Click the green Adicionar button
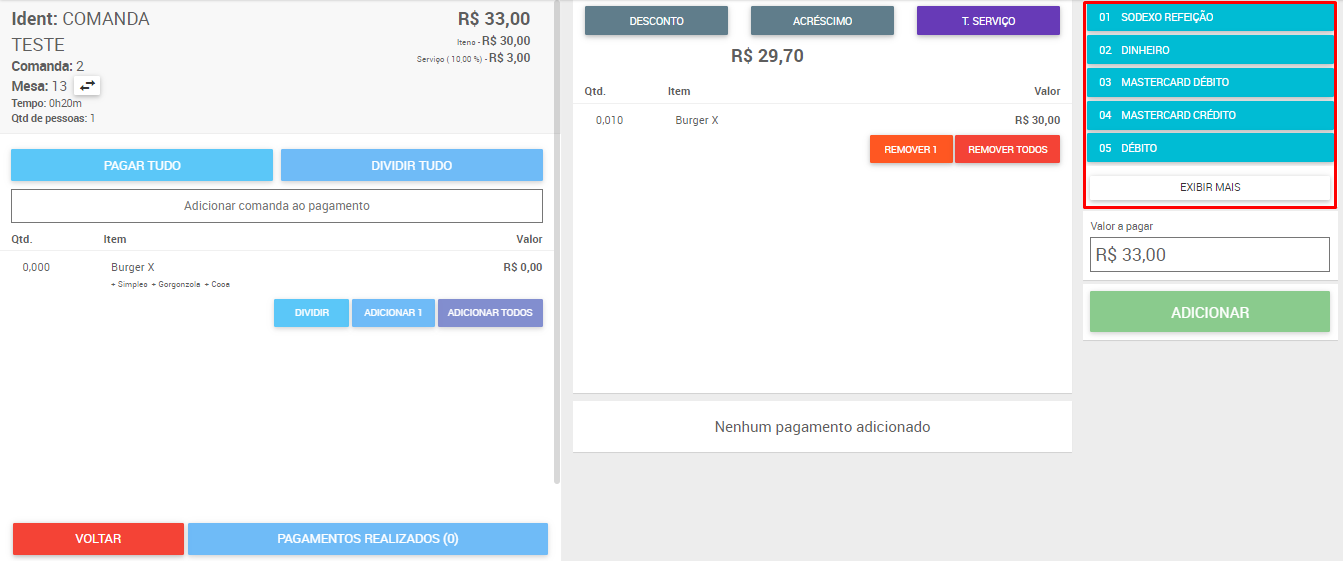This screenshot has width=1343, height=561. (1210, 312)
